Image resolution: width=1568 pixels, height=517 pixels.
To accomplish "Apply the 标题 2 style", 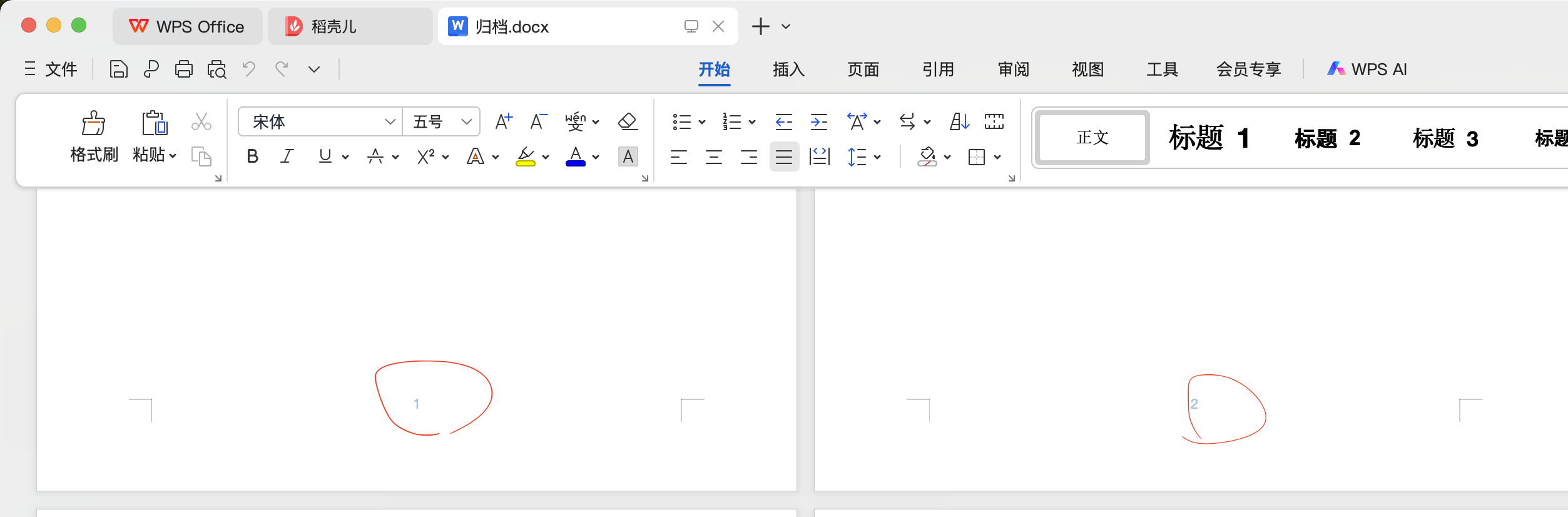I will 1327,138.
